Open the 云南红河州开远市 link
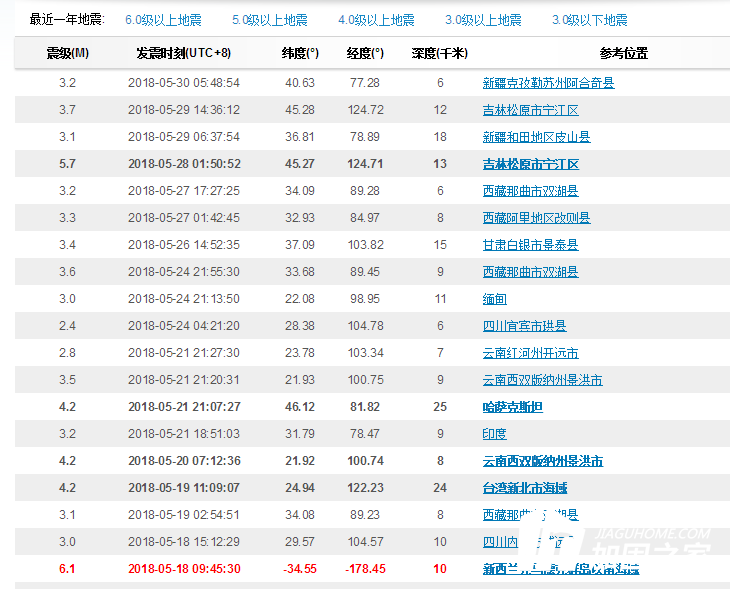The height and width of the screenshot is (589, 730). (x=530, y=353)
